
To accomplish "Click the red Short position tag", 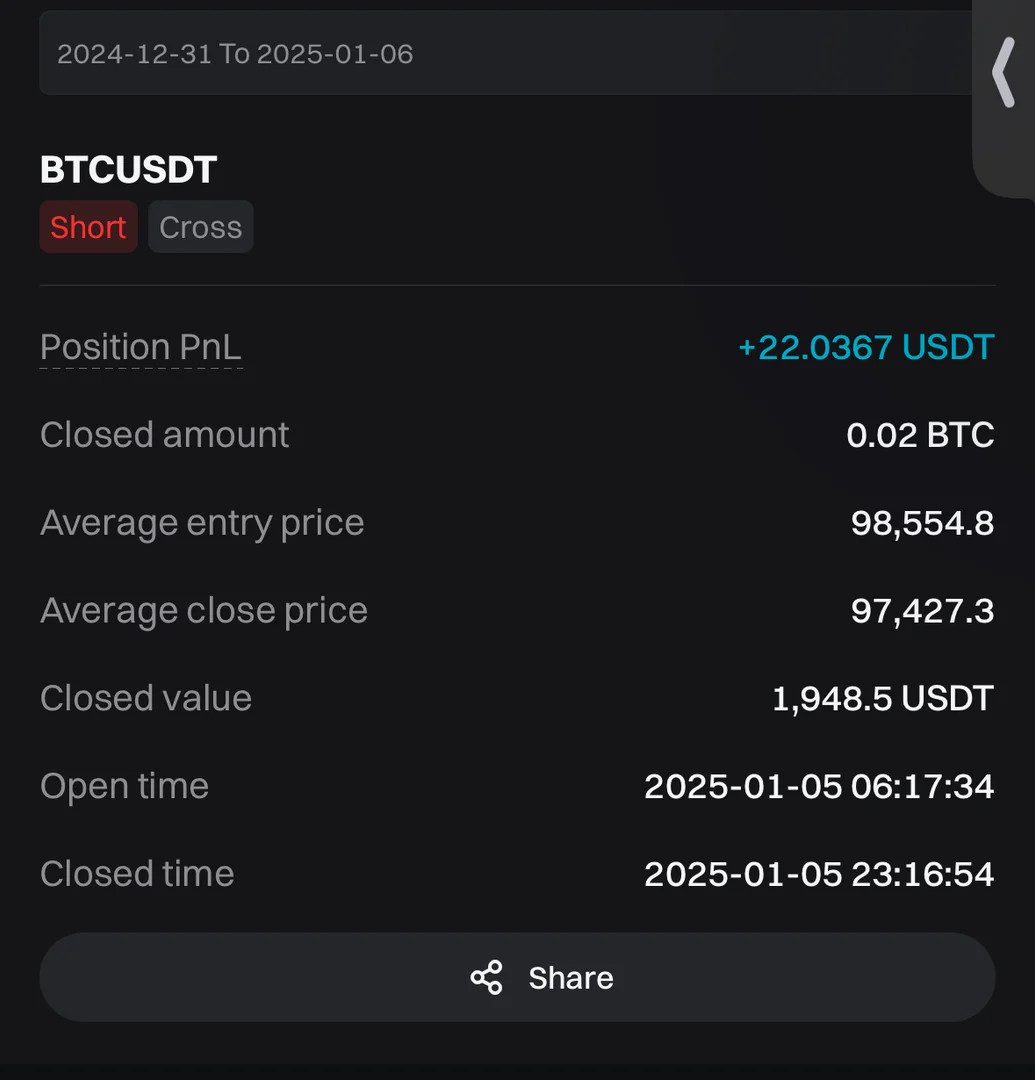I will pyautogui.click(x=88, y=227).
